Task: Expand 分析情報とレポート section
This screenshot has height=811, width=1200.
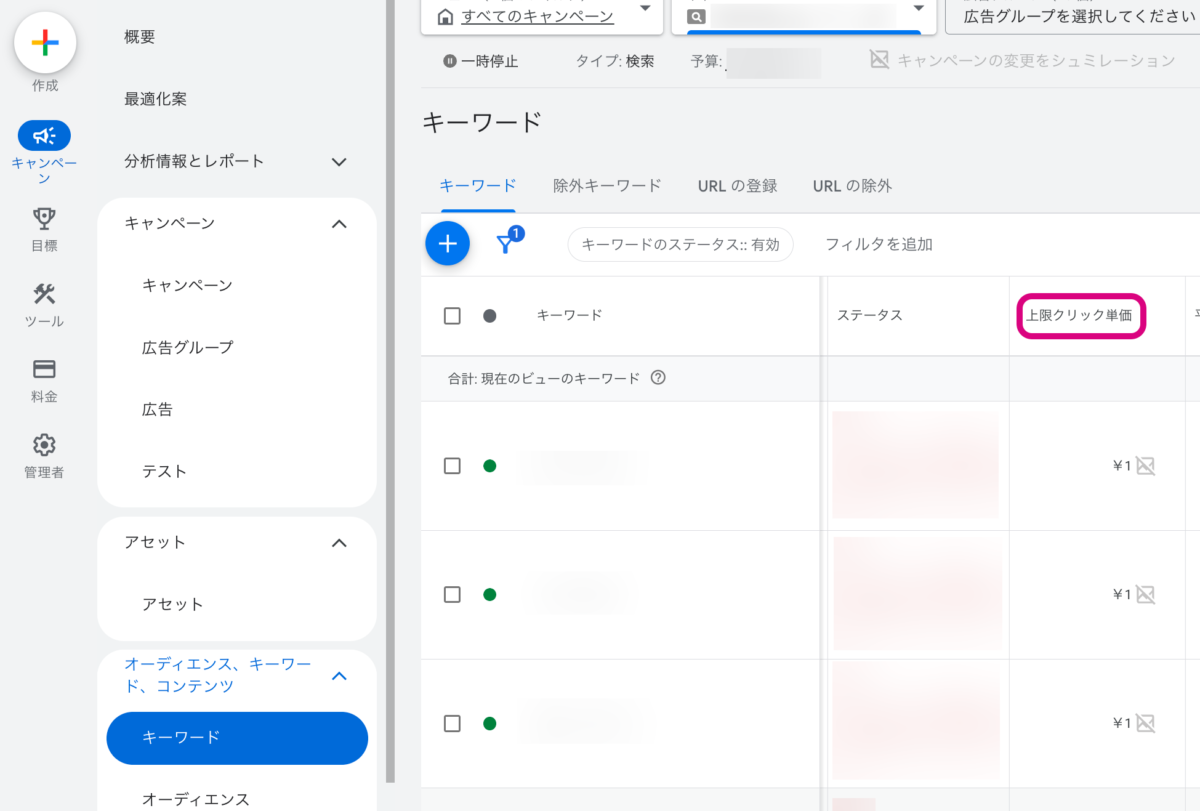Action: tap(339, 162)
